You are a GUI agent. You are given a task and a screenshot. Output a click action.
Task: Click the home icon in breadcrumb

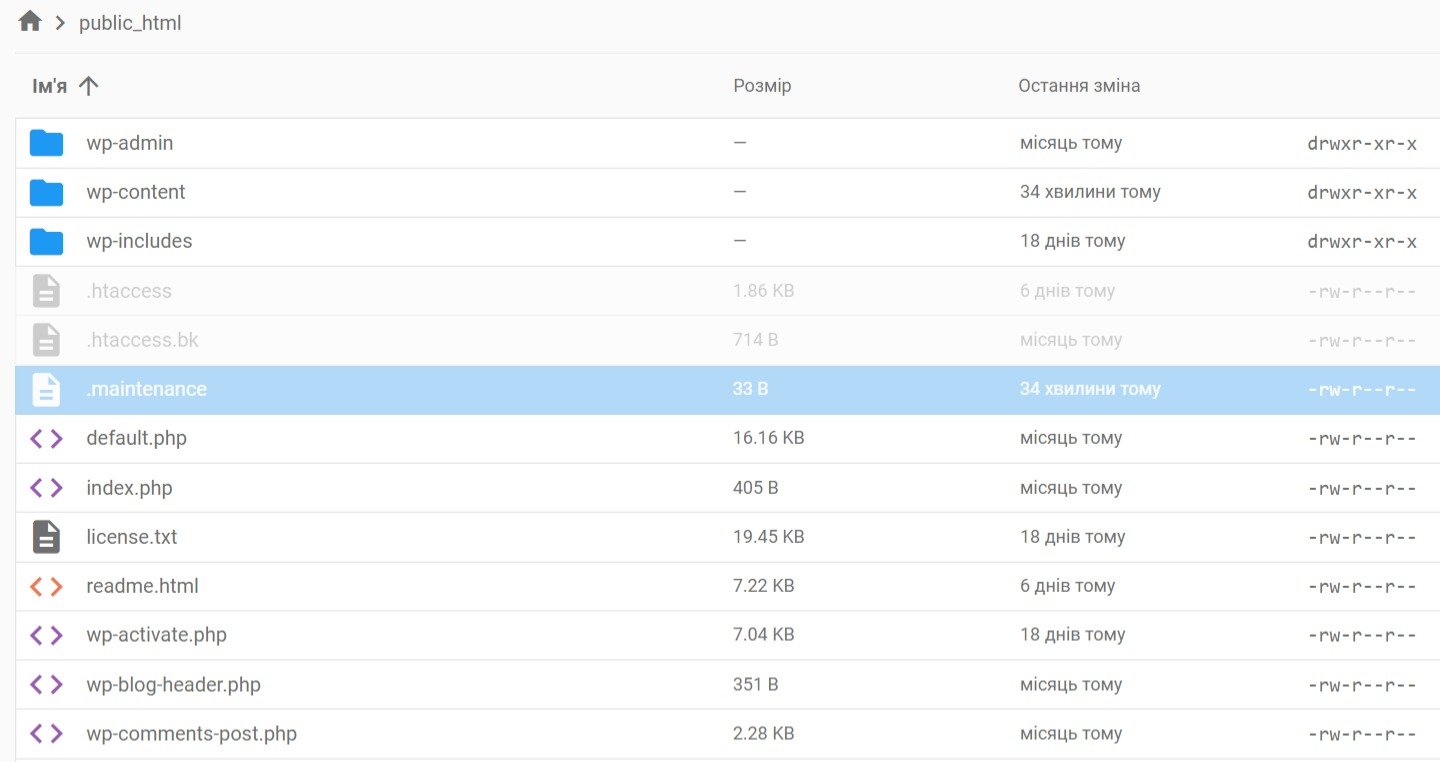[x=30, y=22]
